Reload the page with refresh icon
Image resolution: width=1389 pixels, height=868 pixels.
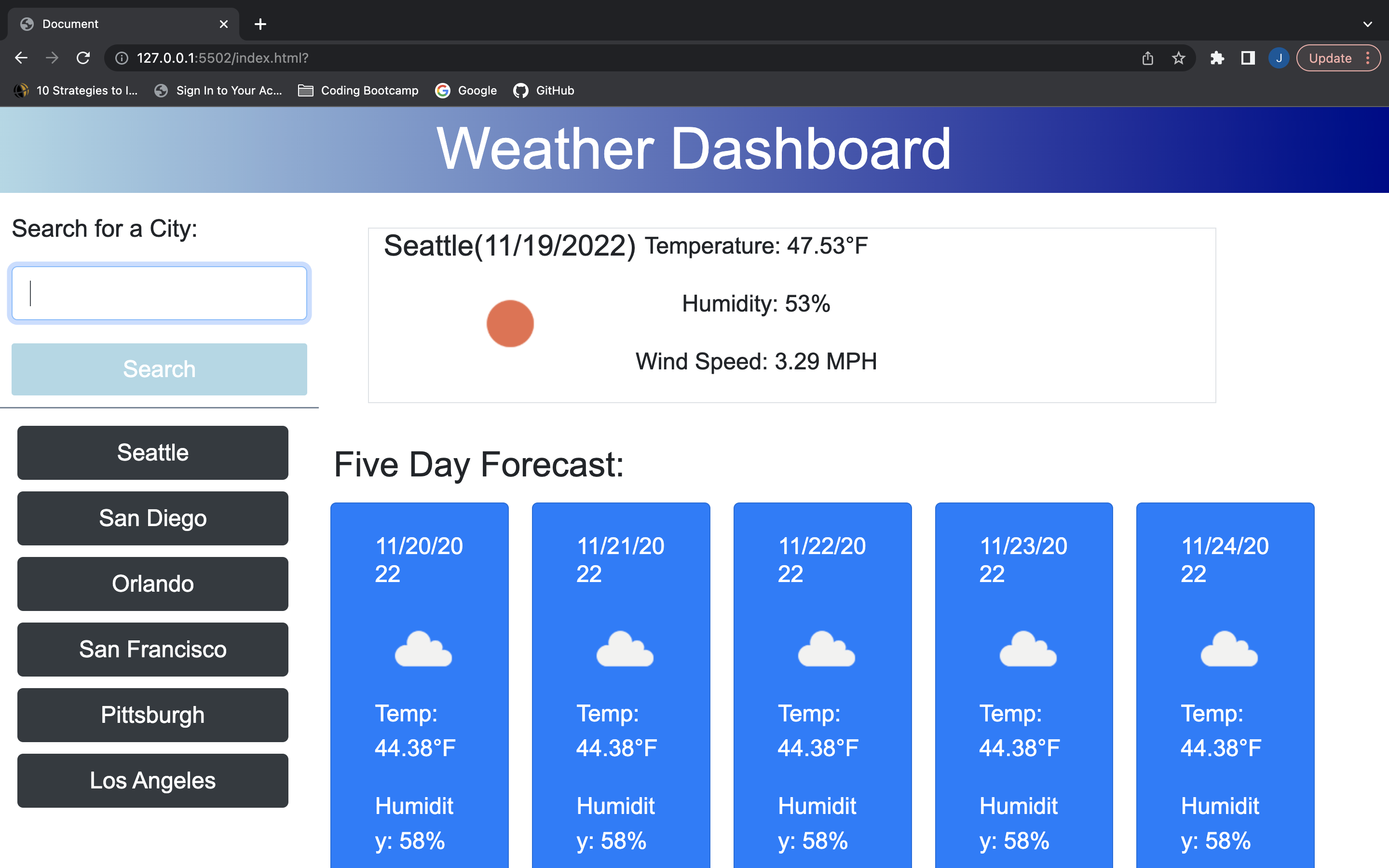pyautogui.click(x=83, y=58)
